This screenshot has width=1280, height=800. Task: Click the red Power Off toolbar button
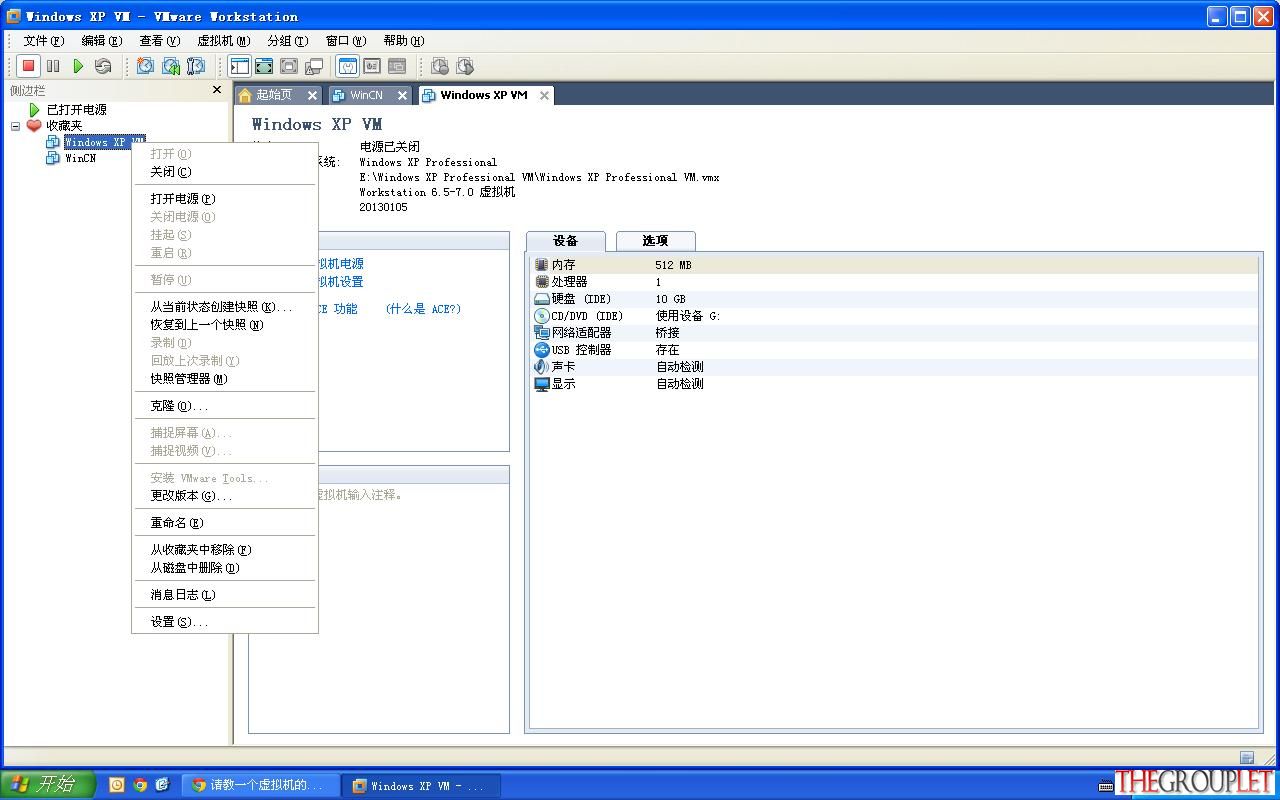coord(28,66)
